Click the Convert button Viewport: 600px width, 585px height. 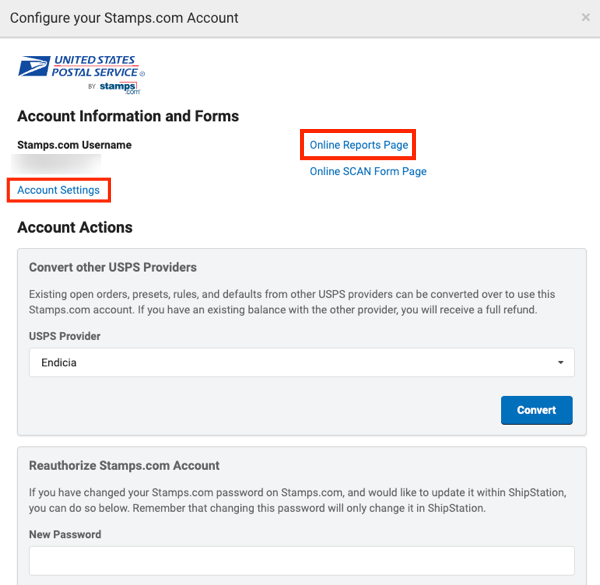click(x=536, y=410)
